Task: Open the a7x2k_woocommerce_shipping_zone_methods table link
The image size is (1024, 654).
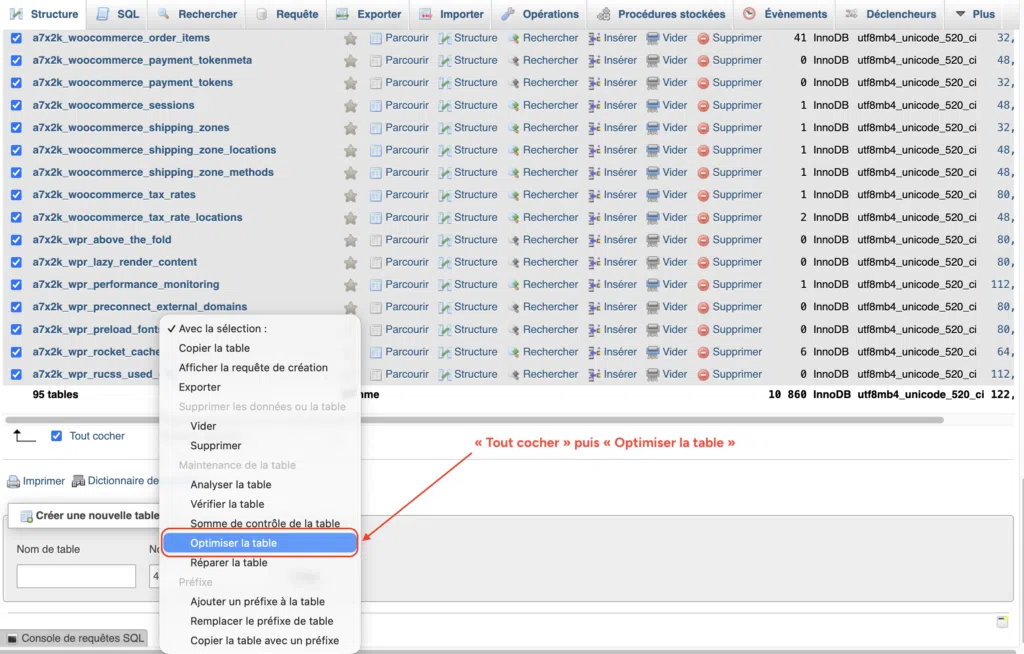Action: [153, 172]
